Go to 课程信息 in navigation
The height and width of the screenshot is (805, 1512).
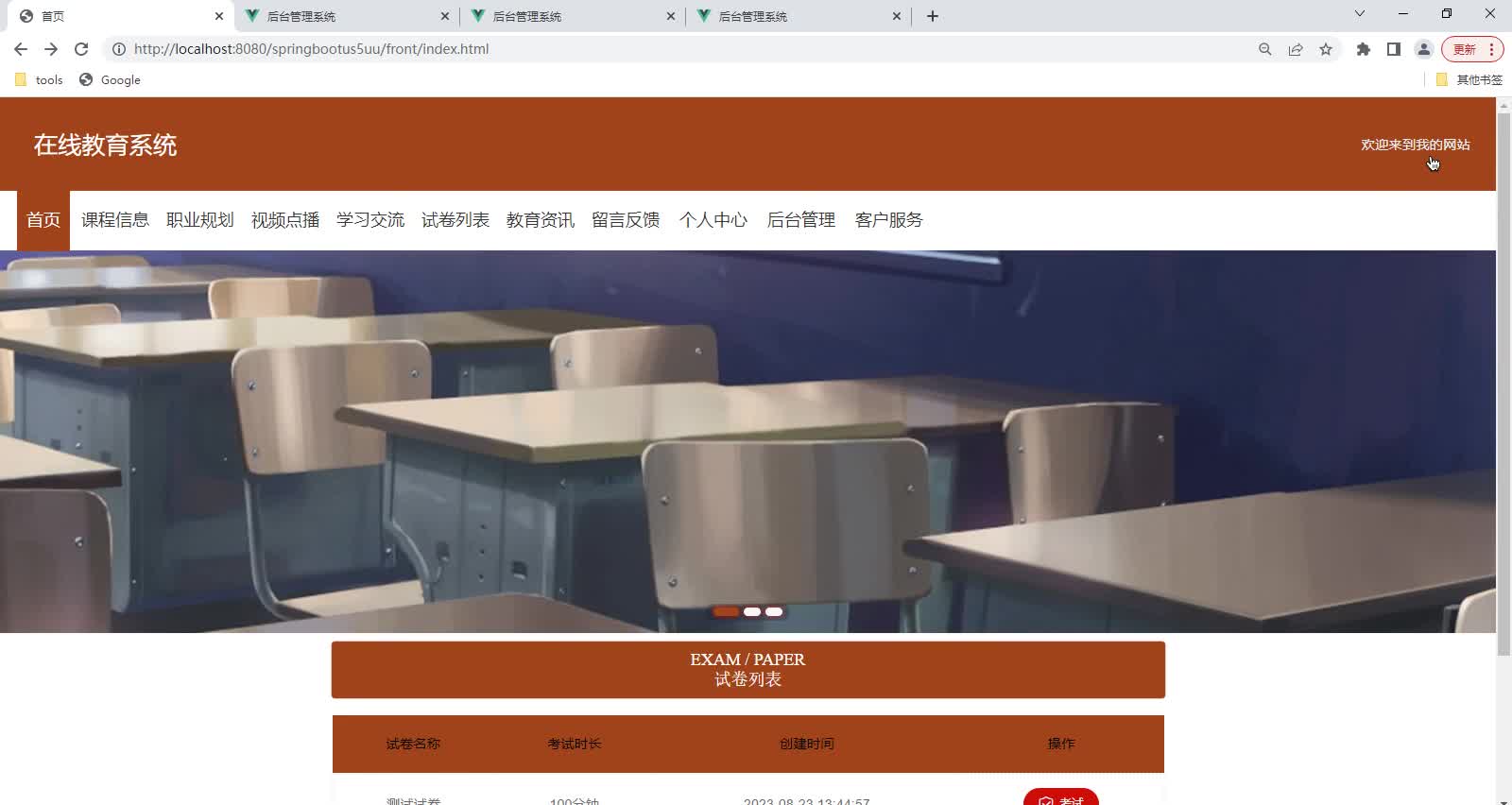(115, 220)
